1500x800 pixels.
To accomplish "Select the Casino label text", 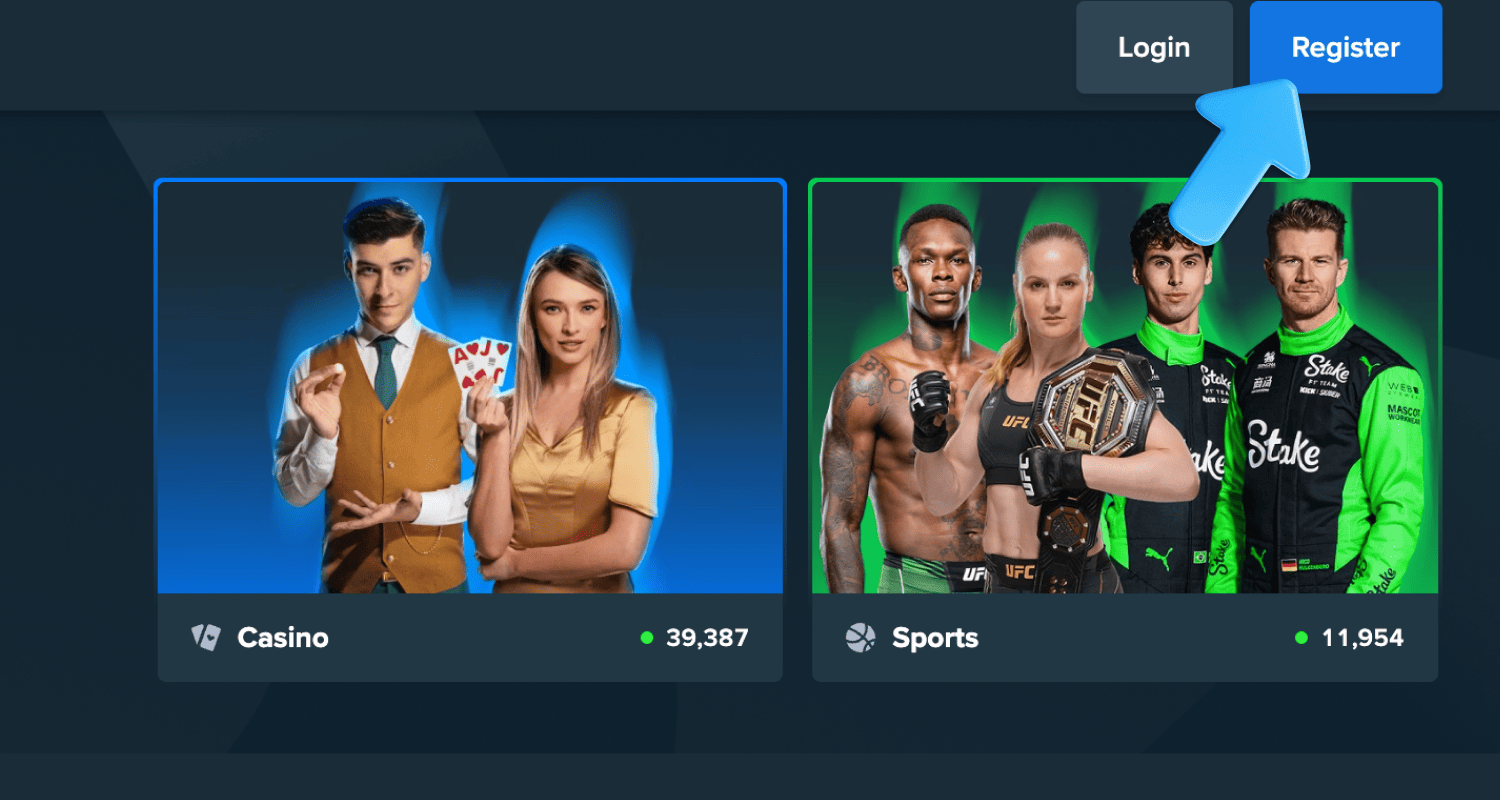I will (x=283, y=638).
